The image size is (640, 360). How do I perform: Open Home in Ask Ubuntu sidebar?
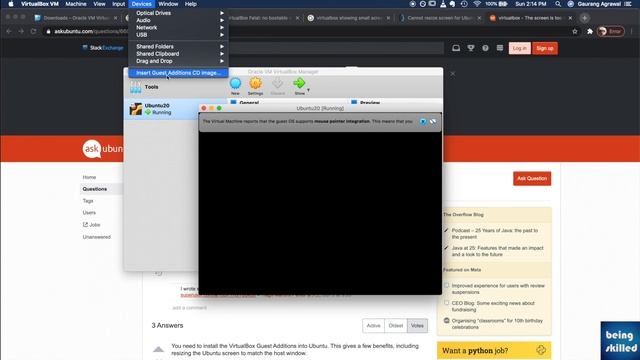tap(89, 177)
